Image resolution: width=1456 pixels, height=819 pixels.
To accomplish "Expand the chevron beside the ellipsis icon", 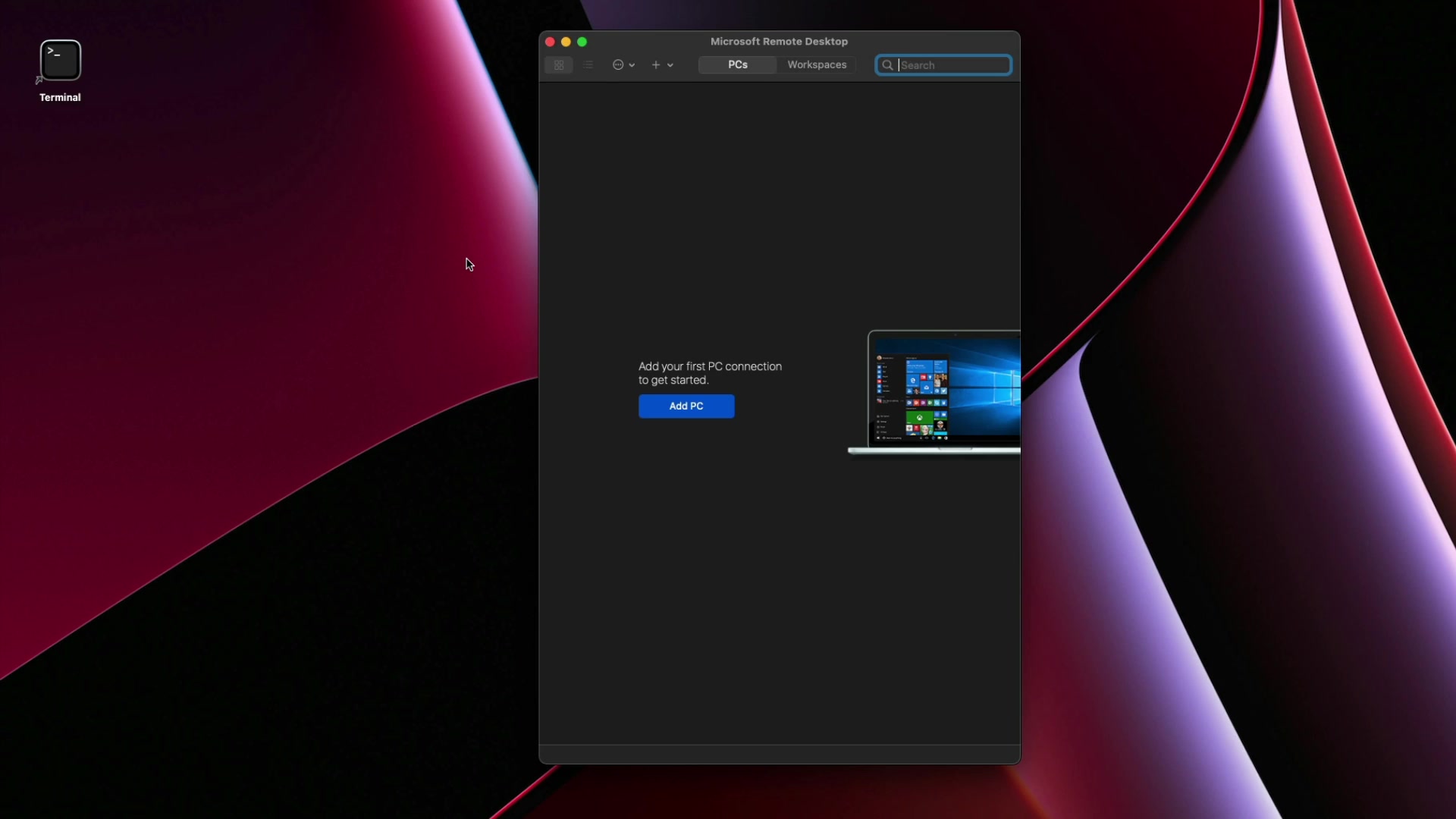I will [632, 65].
